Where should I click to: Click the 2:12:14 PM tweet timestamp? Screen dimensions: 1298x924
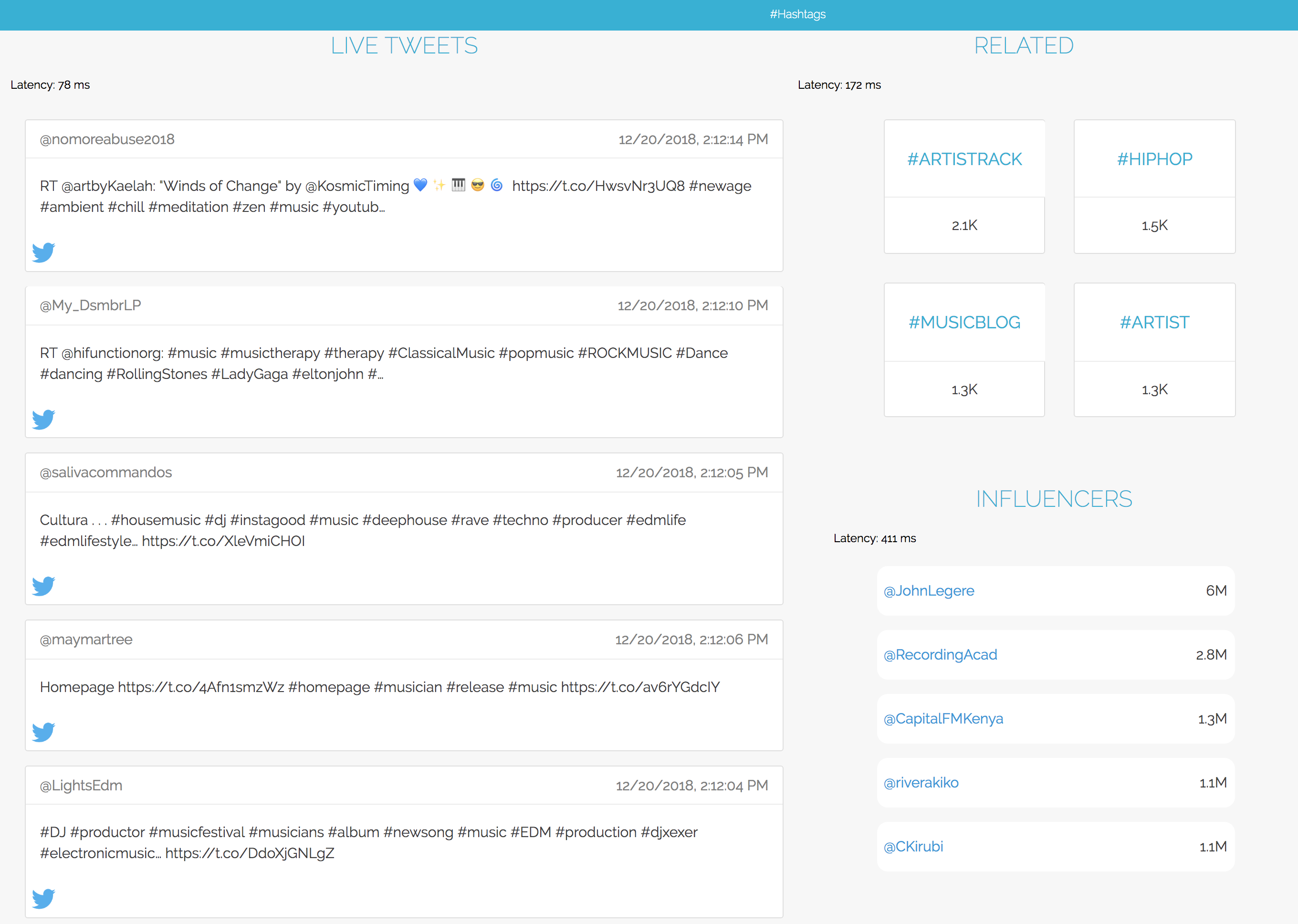tap(693, 139)
